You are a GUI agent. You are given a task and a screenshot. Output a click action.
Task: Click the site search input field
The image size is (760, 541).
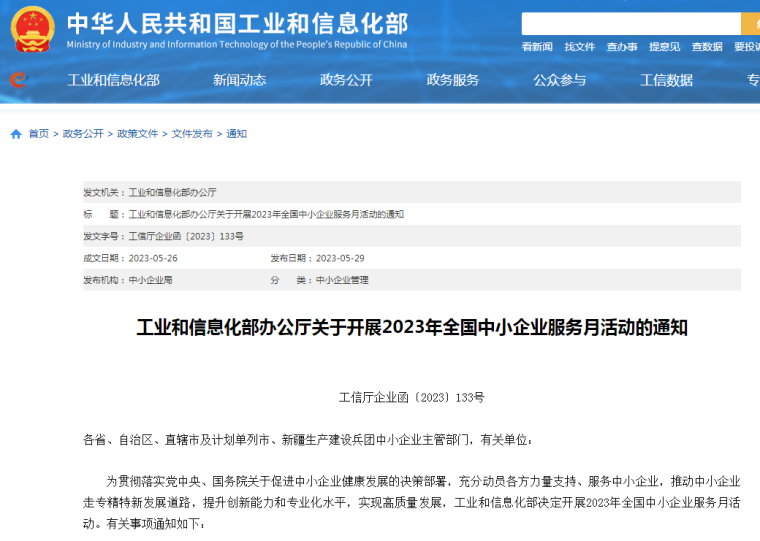click(630, 24)
